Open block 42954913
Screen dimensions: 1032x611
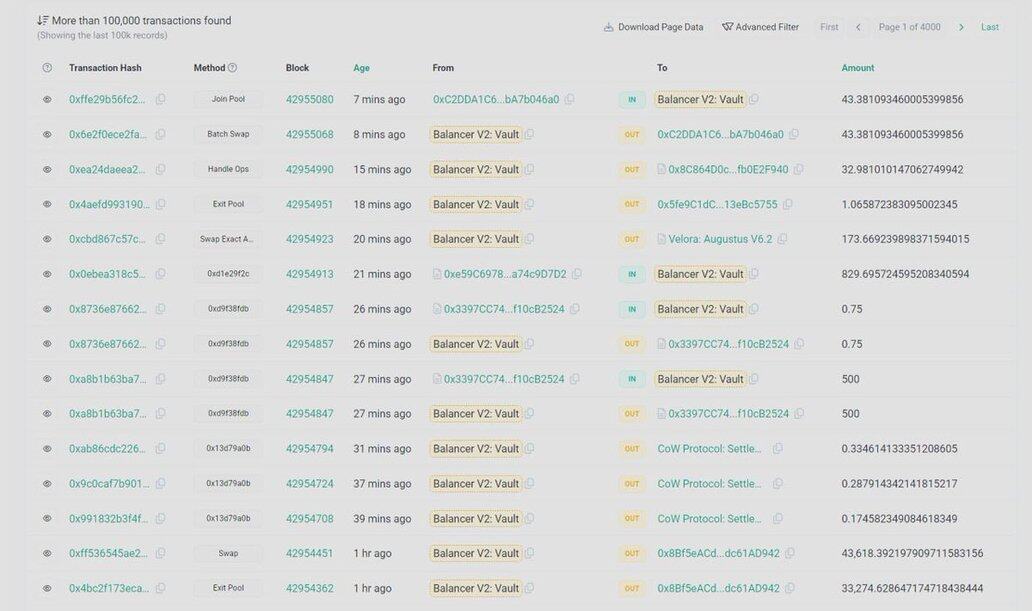click(x=309, y=274)
